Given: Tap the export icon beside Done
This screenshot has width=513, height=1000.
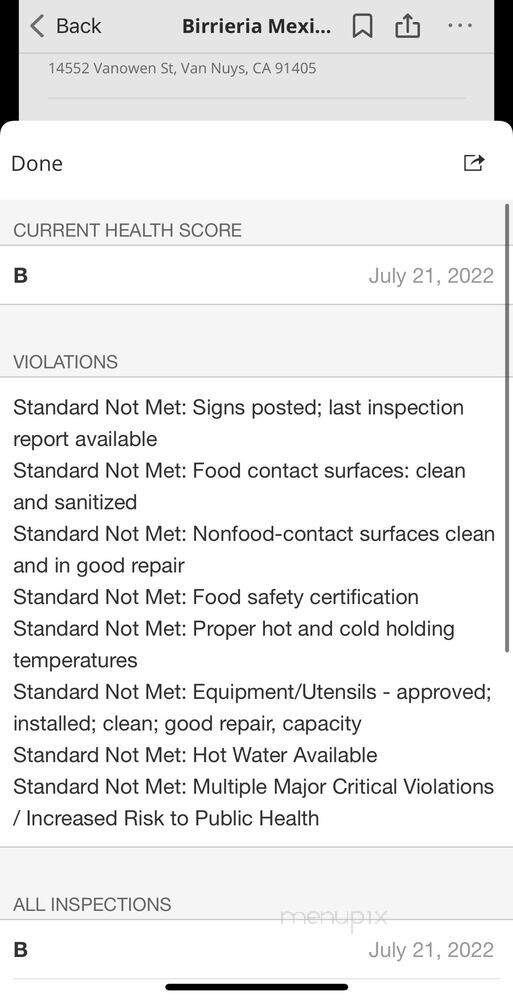Looking at the screenshot, I should coord(473,163).
